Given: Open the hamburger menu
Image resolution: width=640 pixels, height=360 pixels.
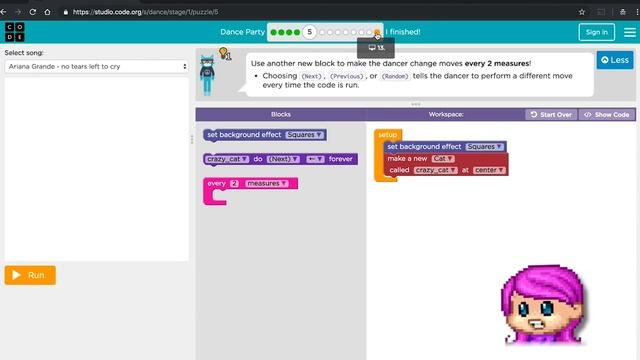Looking at the screenshot, I should coord(629,32).
